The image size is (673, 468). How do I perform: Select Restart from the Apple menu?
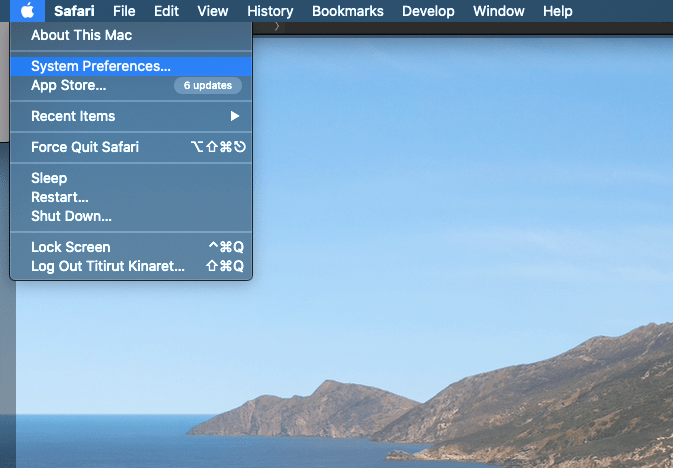click(60, 197)
